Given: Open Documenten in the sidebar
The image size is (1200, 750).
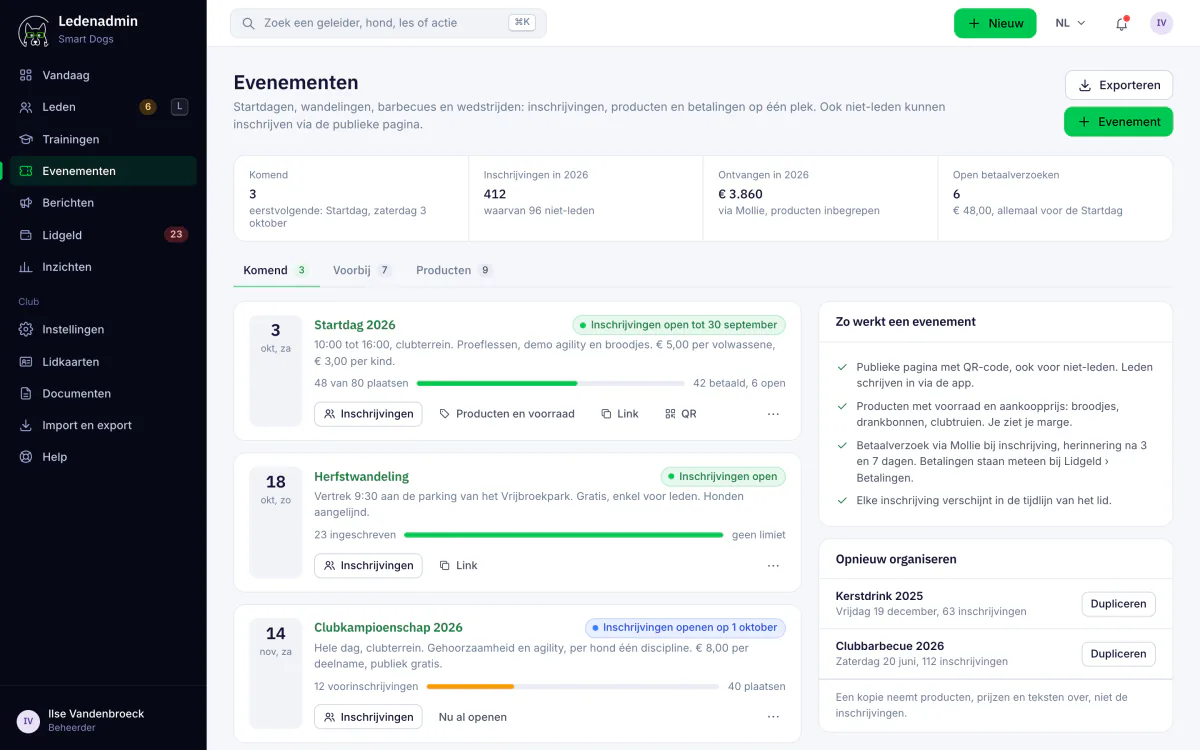Looking at the screenshot, I should point(103,393).
